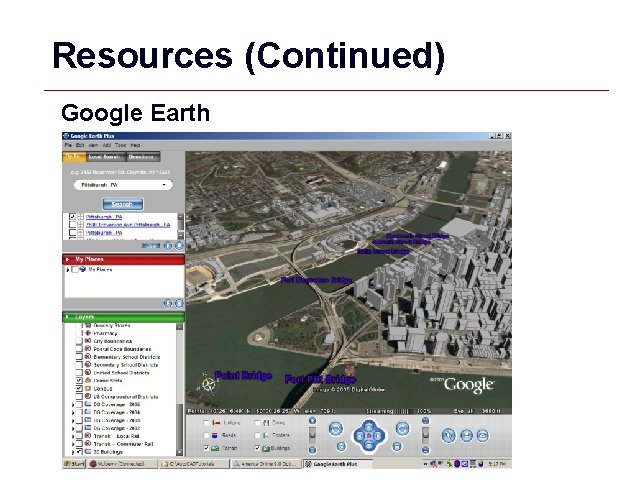Screen dimensions: 640x480
Task: Switch to the Local Search tab
Action: coord(104,157)
